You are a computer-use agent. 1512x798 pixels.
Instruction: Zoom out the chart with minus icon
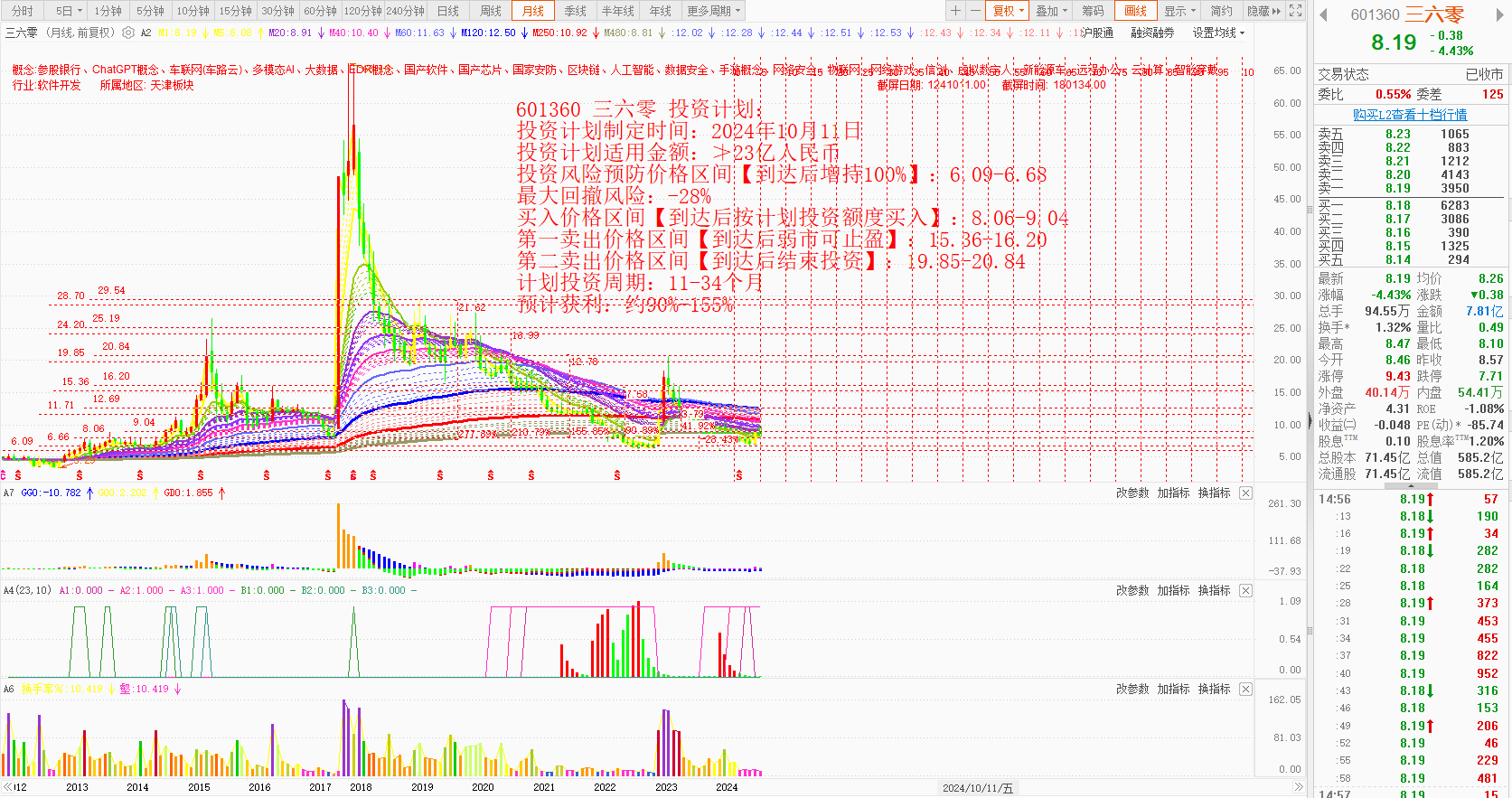975,11
